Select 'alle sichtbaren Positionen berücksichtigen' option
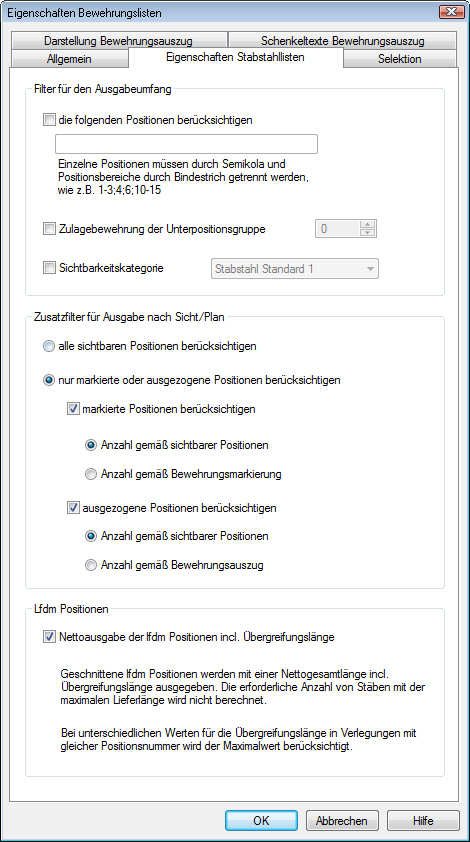 [49, 346]
